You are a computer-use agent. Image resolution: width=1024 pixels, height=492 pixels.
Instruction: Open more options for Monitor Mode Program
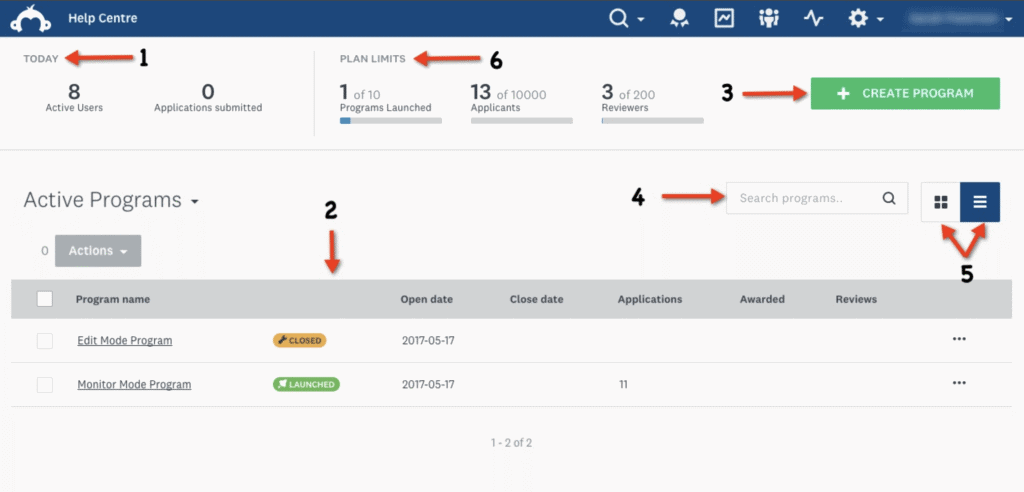pyautogui.click(x=959, y=383)
